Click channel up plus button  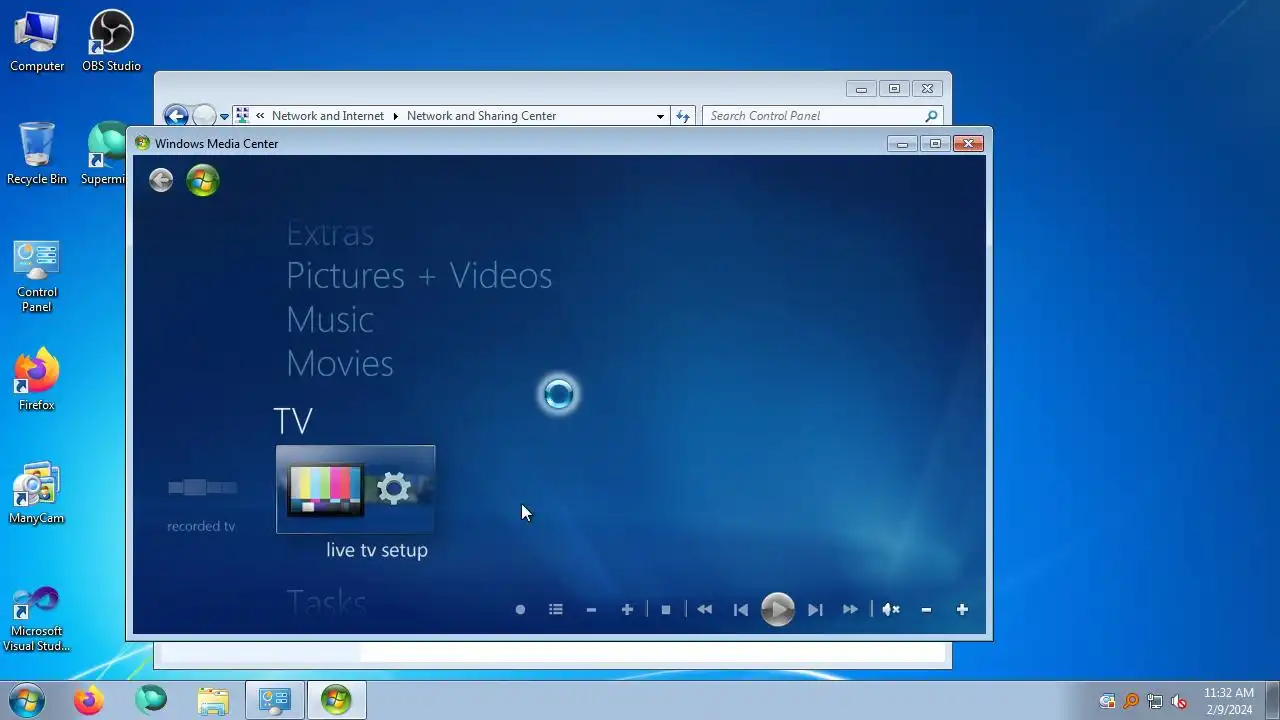pyautogui.click(x=627, y=609)
